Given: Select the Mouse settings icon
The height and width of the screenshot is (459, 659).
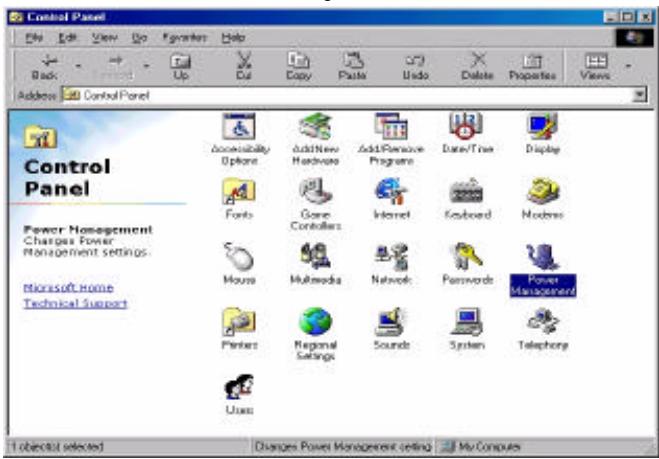Looking at the screenshot, I should 239,257.
